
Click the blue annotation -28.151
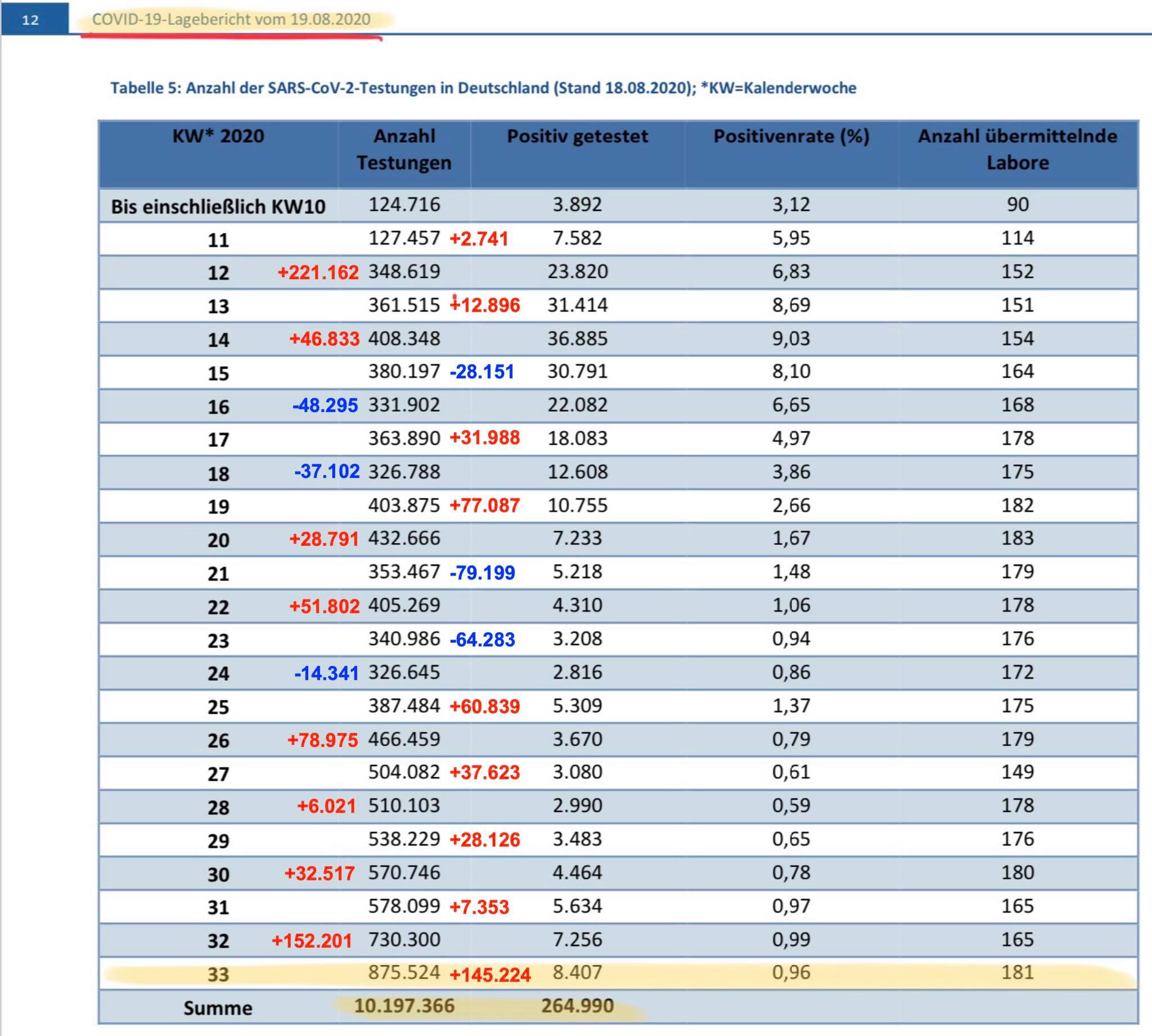481,372
